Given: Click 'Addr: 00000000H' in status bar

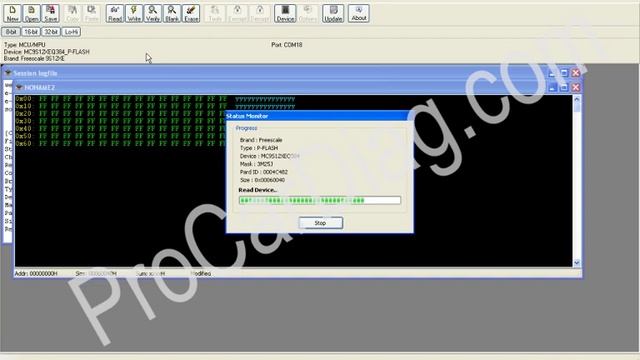Looking at the screenshot, I should (36, 273).
